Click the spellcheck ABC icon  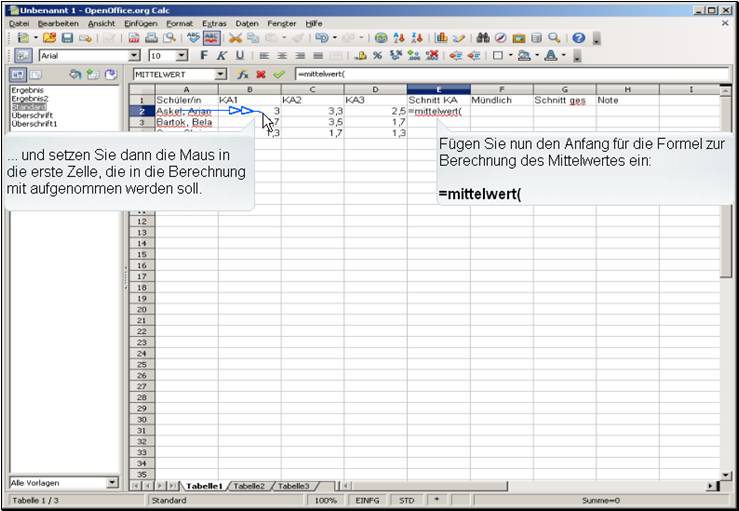click(194, 38)
